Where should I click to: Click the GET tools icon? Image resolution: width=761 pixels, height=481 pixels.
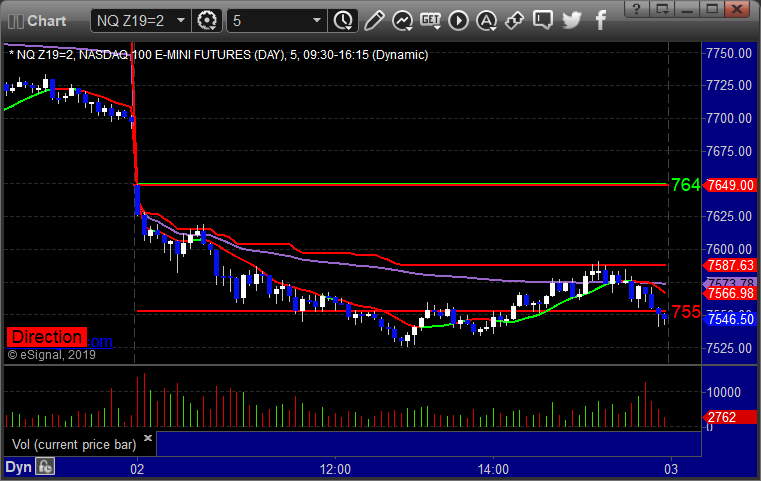[x=430, y=21]
